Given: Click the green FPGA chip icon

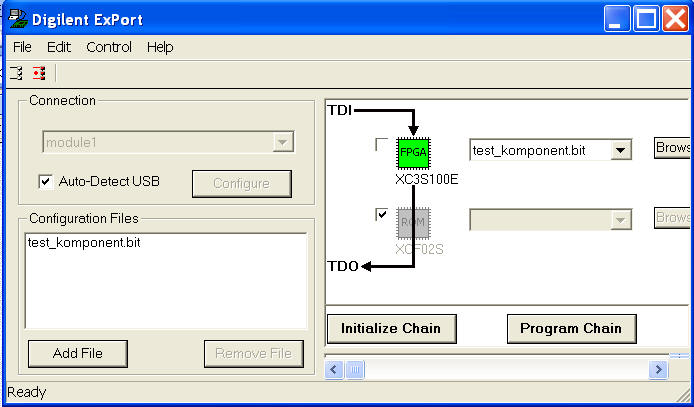Looking at the screenshot, I should coord(413,153).
